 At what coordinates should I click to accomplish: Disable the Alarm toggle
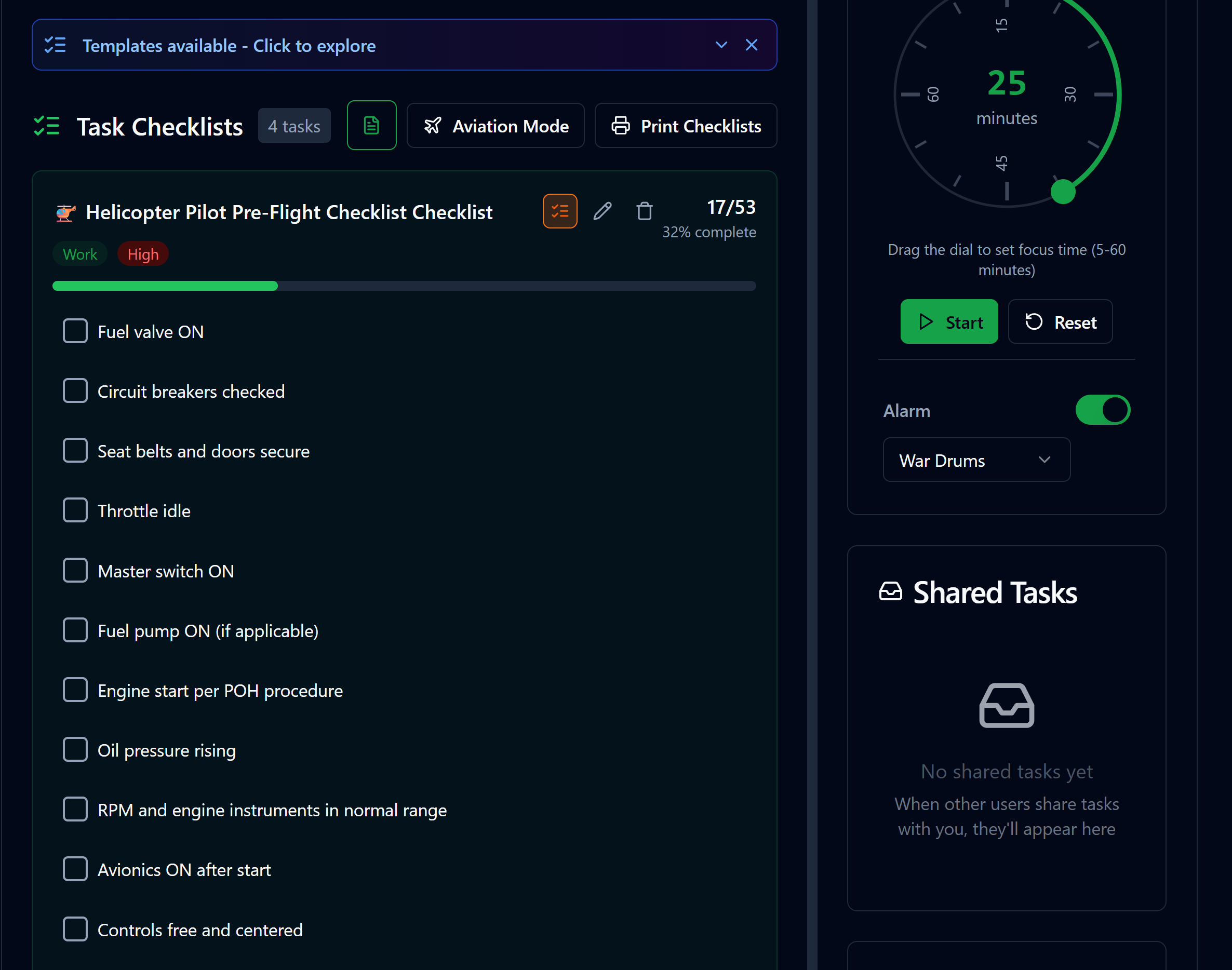coord(1103,410)
